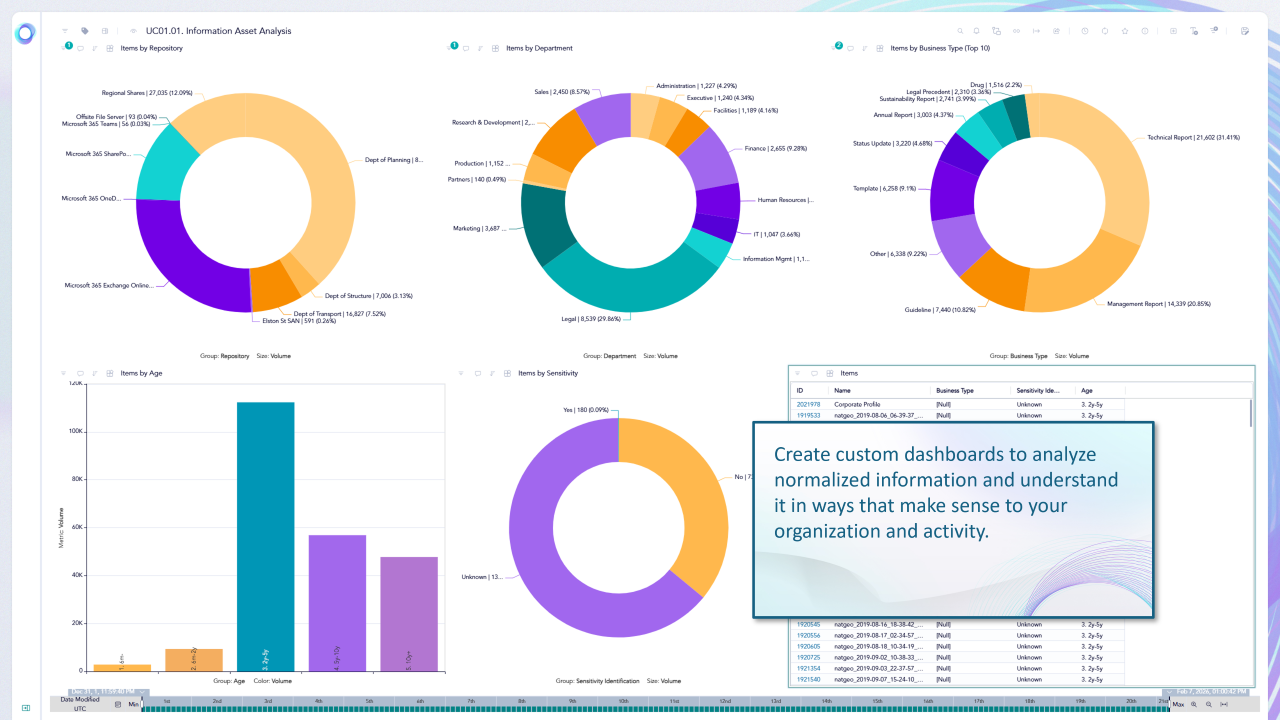Click the timeline fit-to-range icon
The width and height of the screenshot is (1280, 720).
click(x=1224, y=704)
